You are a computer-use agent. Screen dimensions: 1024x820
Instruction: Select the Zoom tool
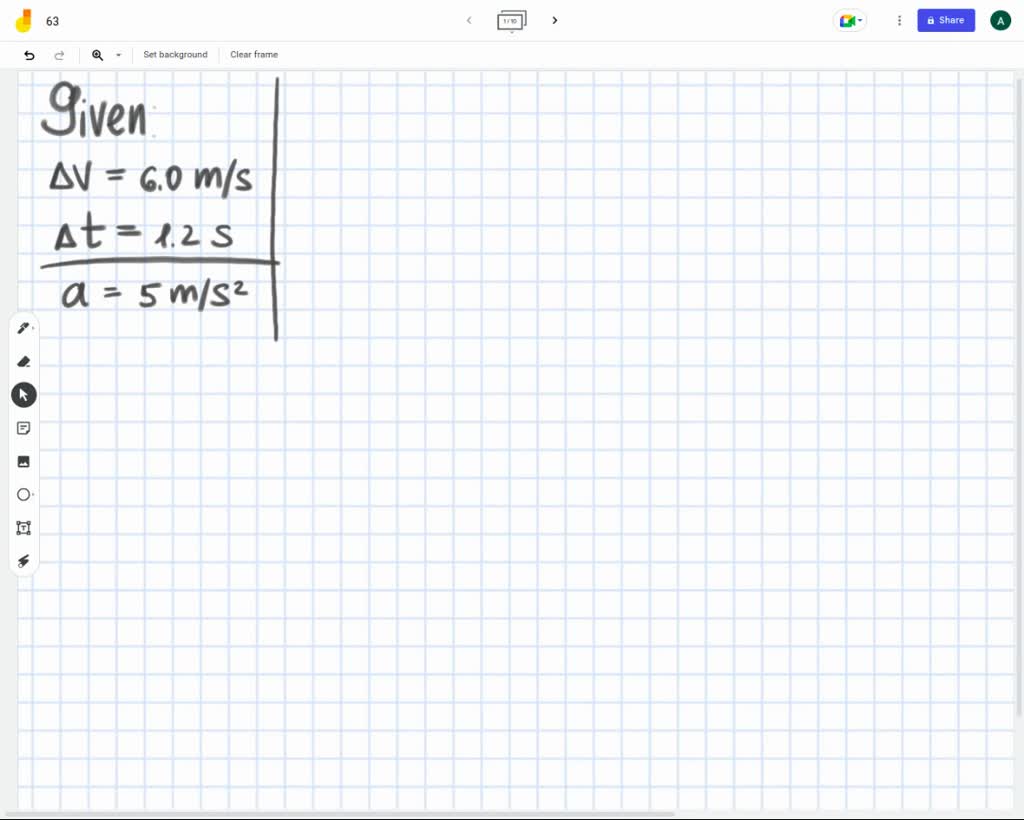(x=97, y=55)
